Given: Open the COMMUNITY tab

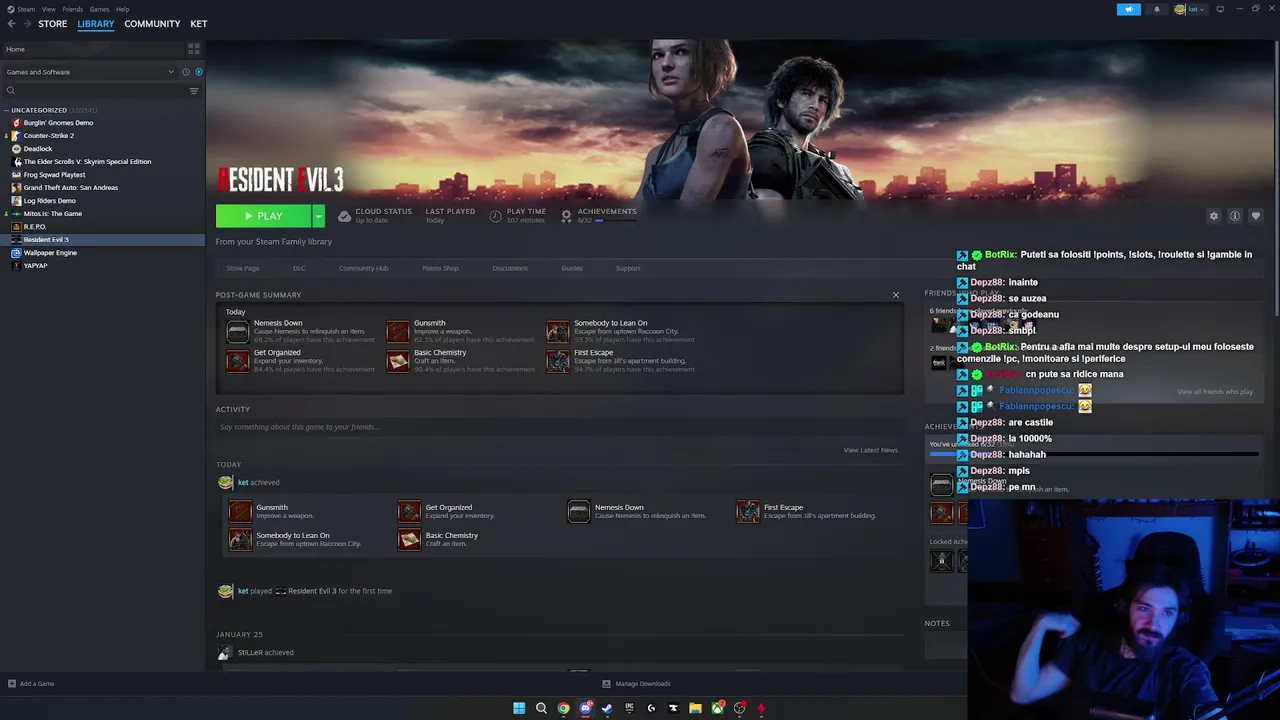Looking at the screenshot, I should (x=152, y=24).
